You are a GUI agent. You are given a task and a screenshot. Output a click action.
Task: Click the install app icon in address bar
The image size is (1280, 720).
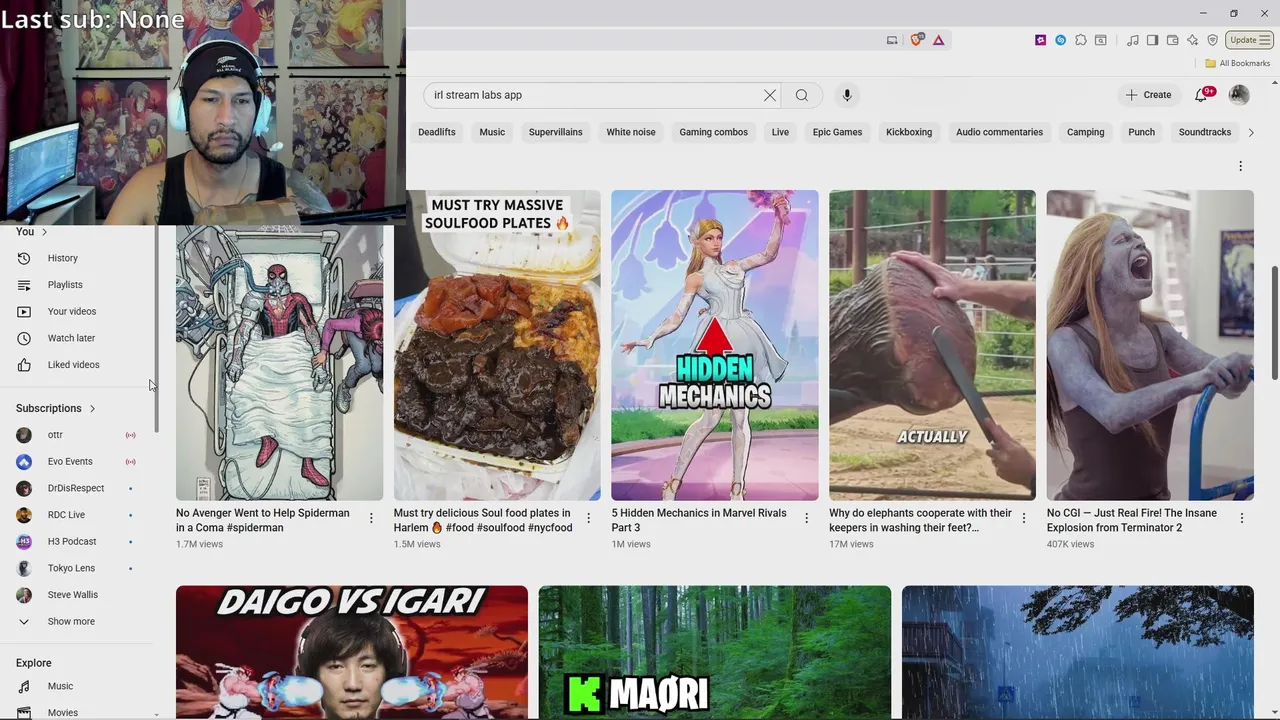tap(892, 40)
